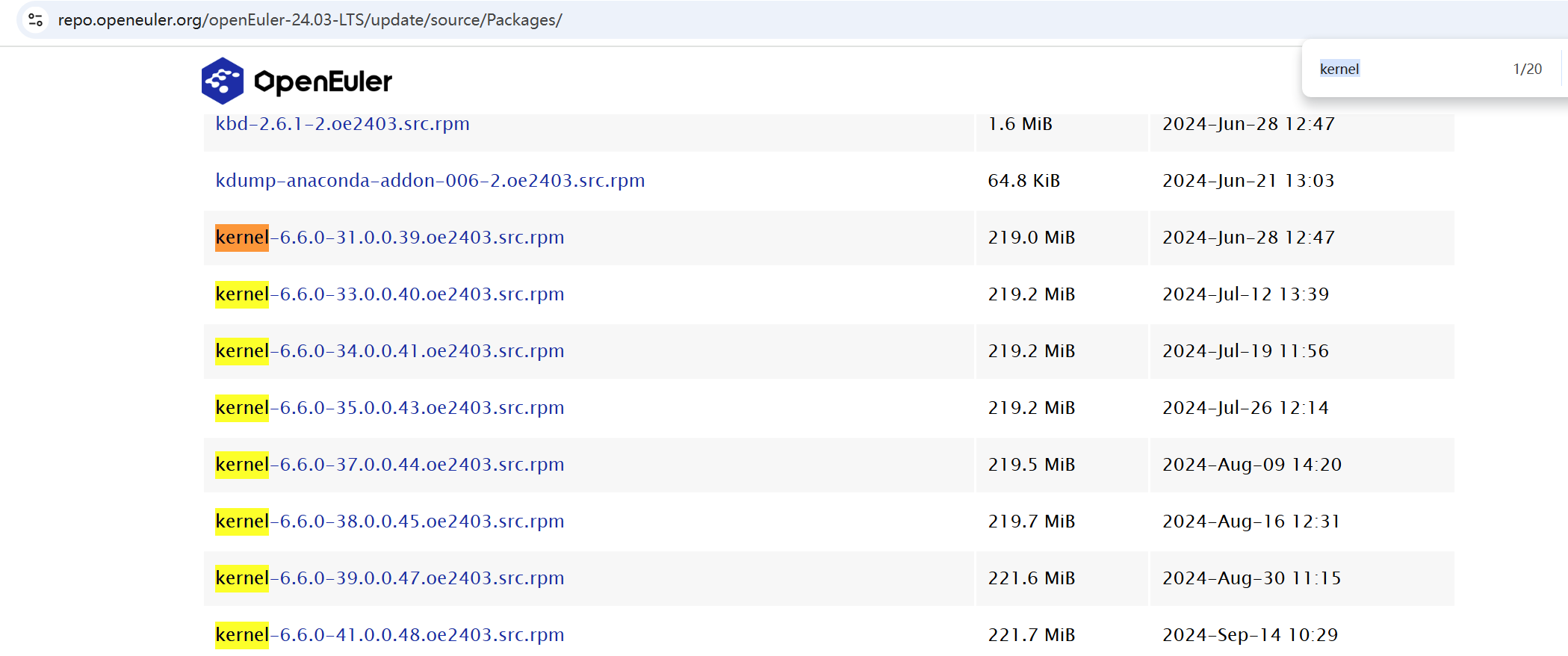Open kernel-6.6.0-31.0.0.39 source rpm link

(389, 238)
